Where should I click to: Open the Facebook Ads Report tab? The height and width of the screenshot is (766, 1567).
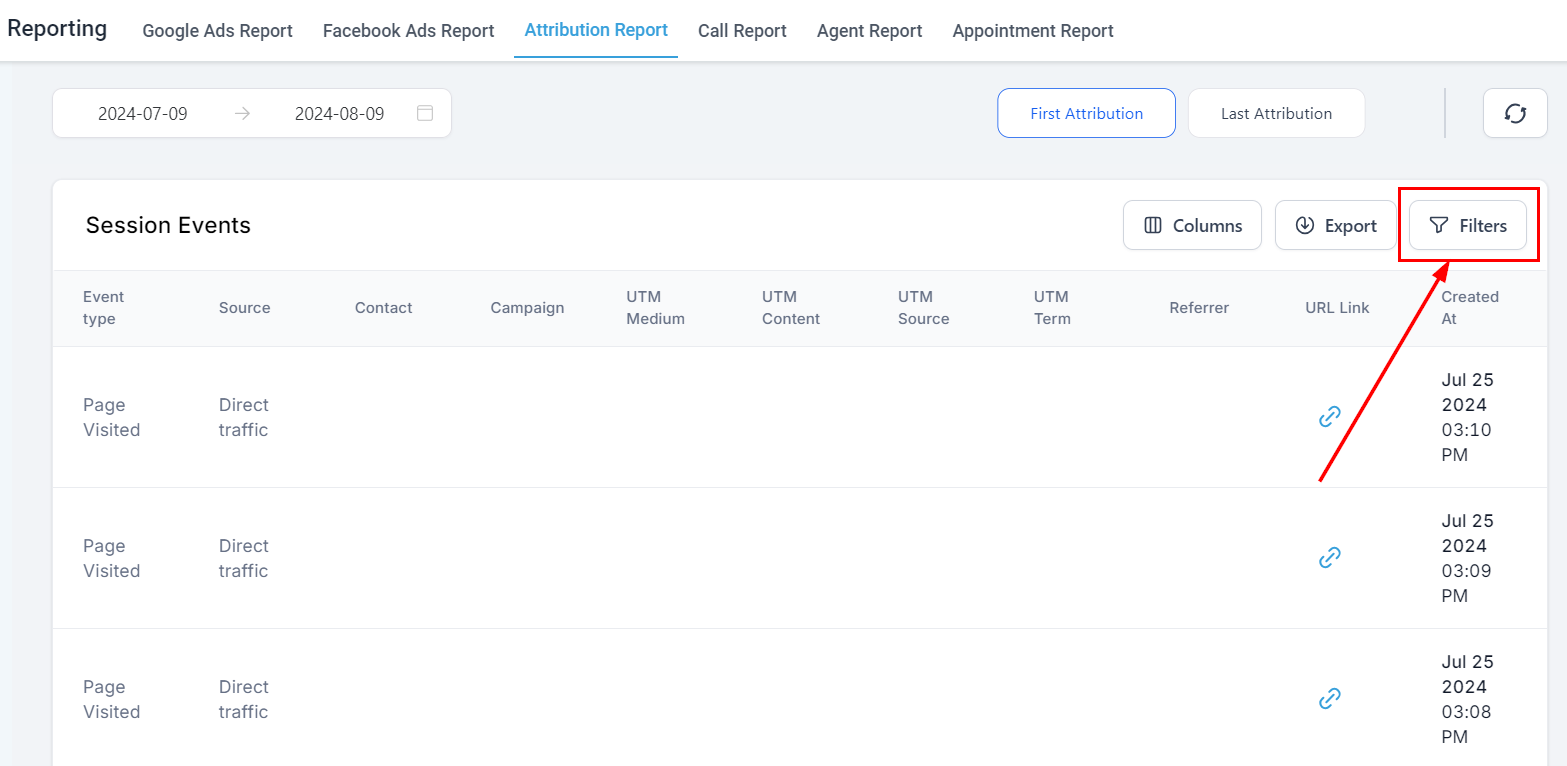408,31
